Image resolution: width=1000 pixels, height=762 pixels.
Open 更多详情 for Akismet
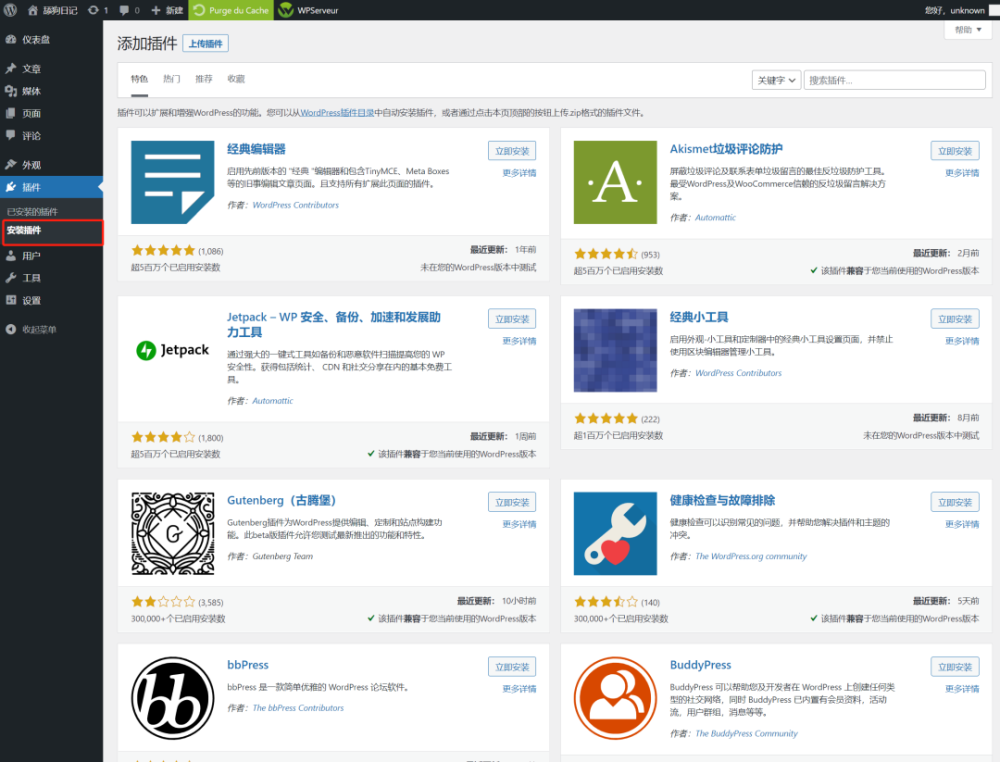[x=962, y=173]
